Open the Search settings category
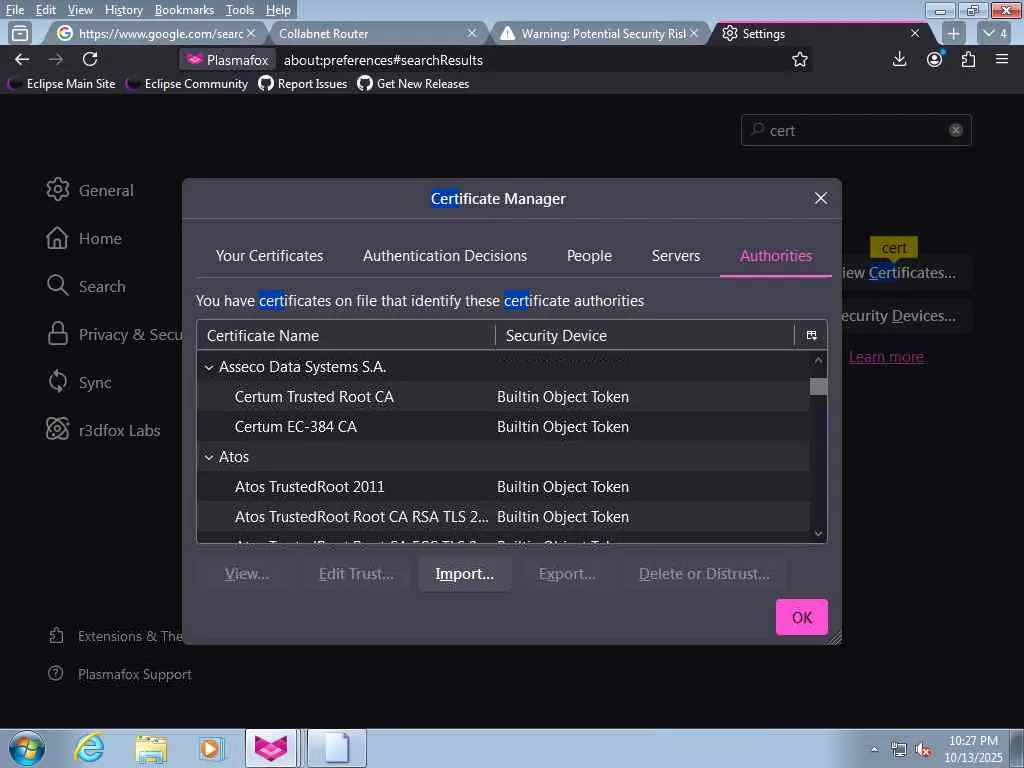The height and width of the screenshot is (768, 1024). [x=86, y=286]
